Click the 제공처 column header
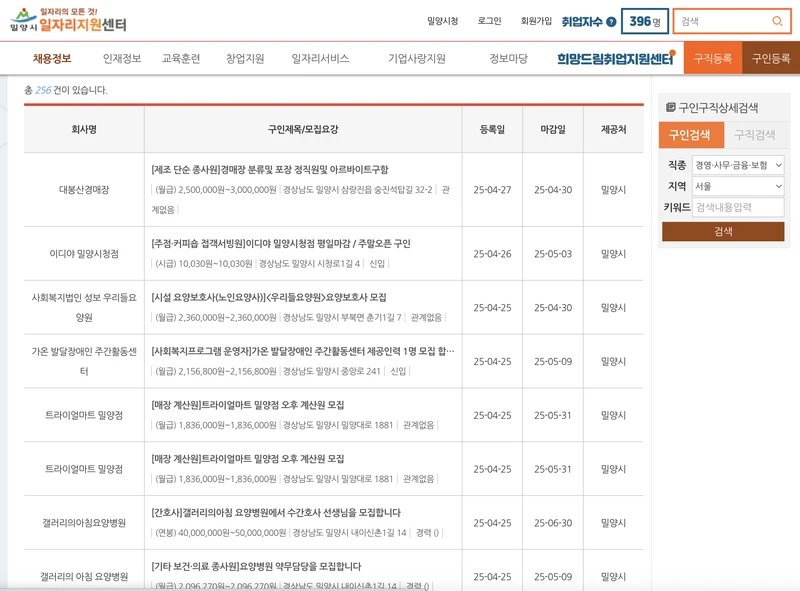800x591 pixels. tap(613, 130)
